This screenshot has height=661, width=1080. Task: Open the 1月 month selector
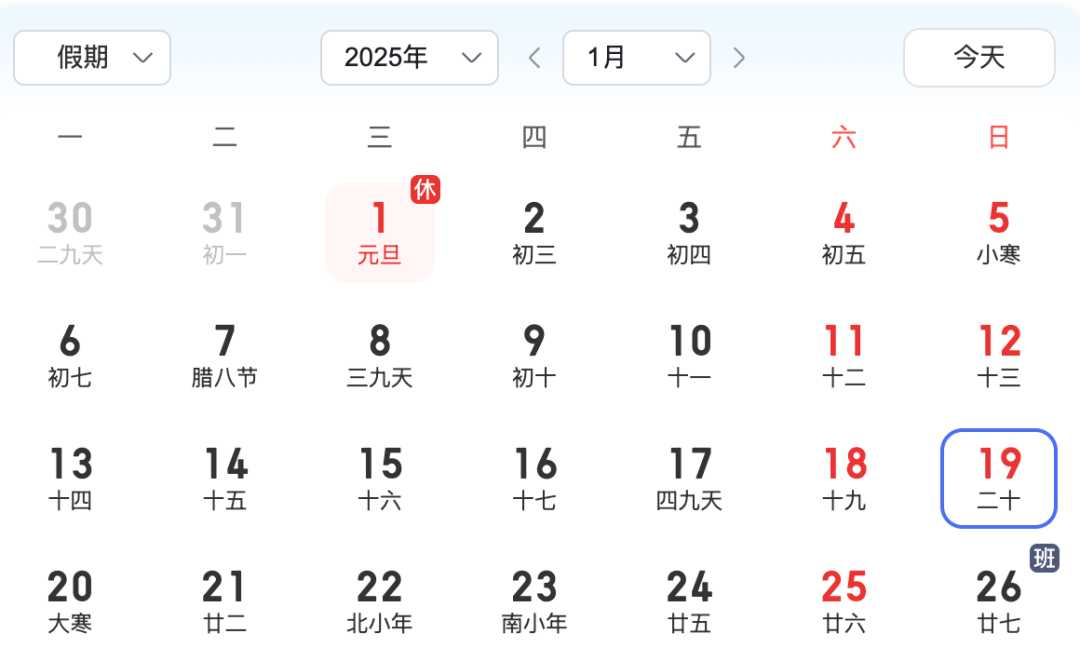point(636,57)
